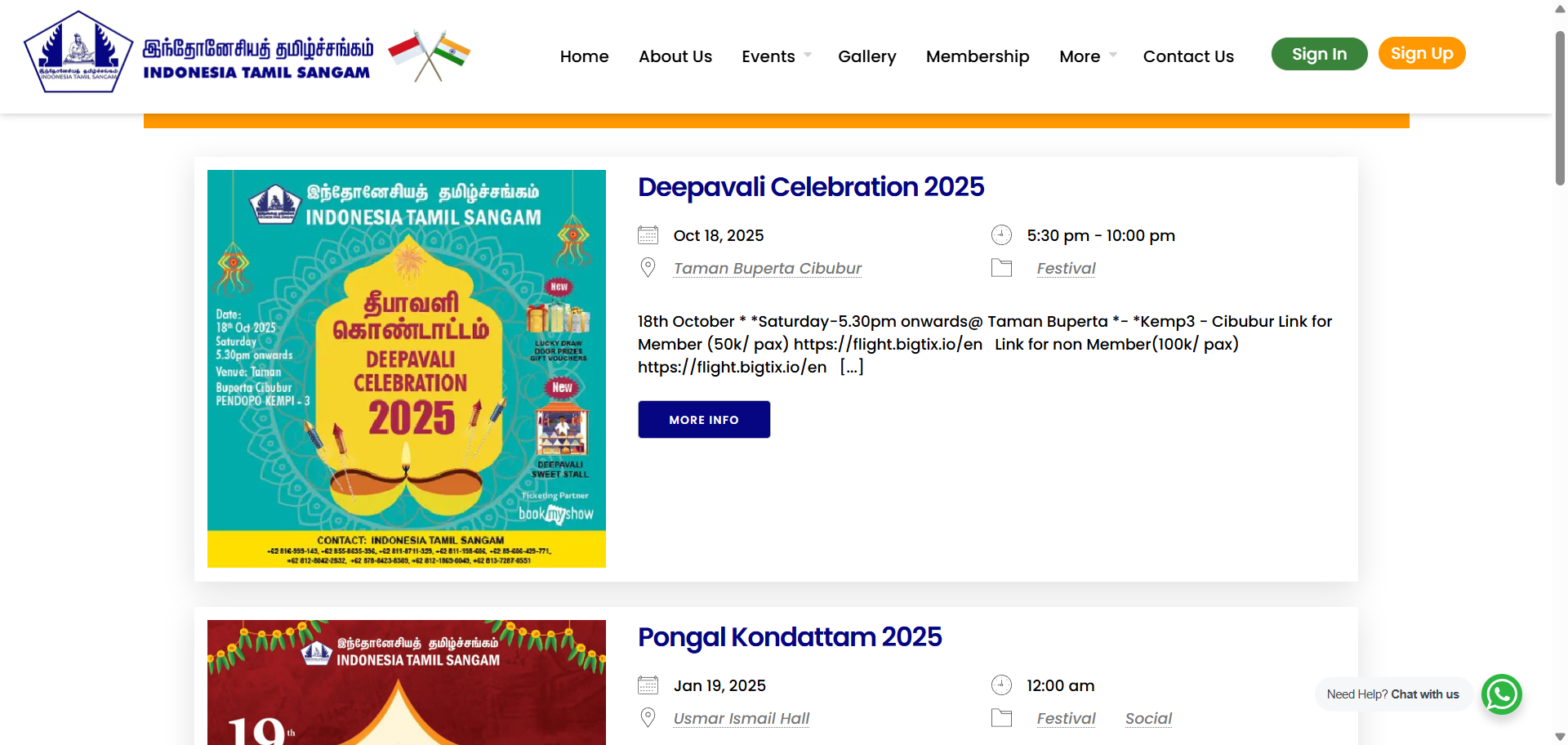Viewport: 1568px width, 745px height.
Task: Click the Sign Up button
Action: (1422, 53)
